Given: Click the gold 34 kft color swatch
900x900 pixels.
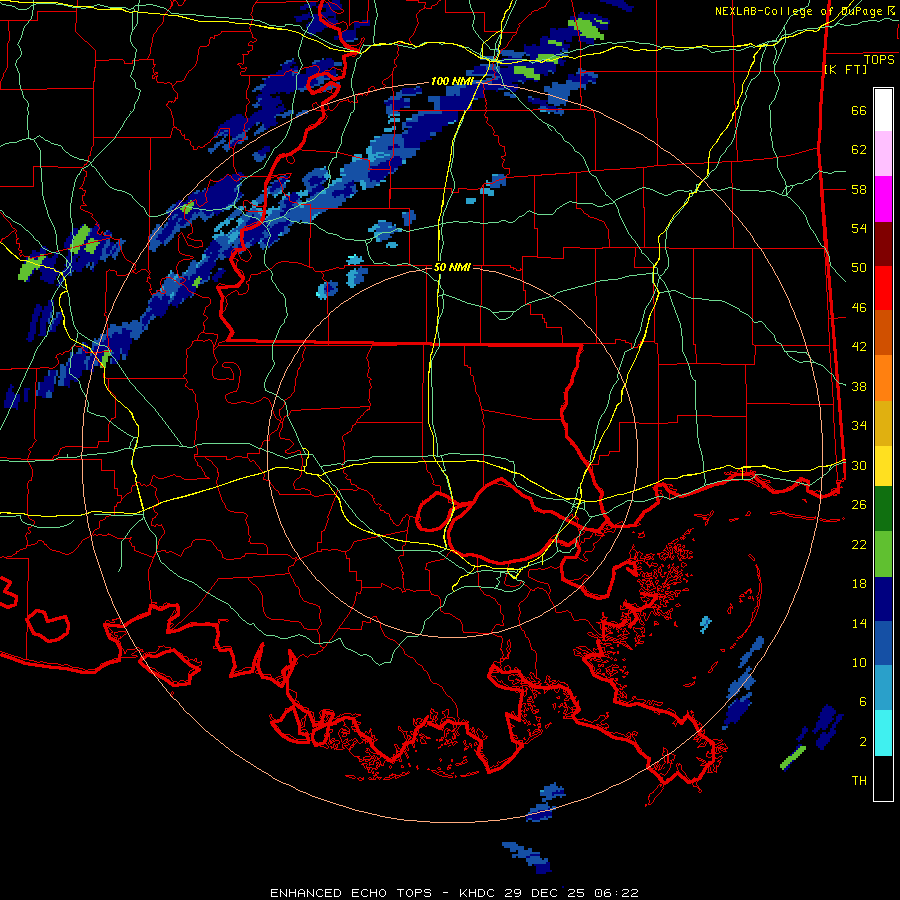Looking at the screenshot, I should (x=883, y=422).
